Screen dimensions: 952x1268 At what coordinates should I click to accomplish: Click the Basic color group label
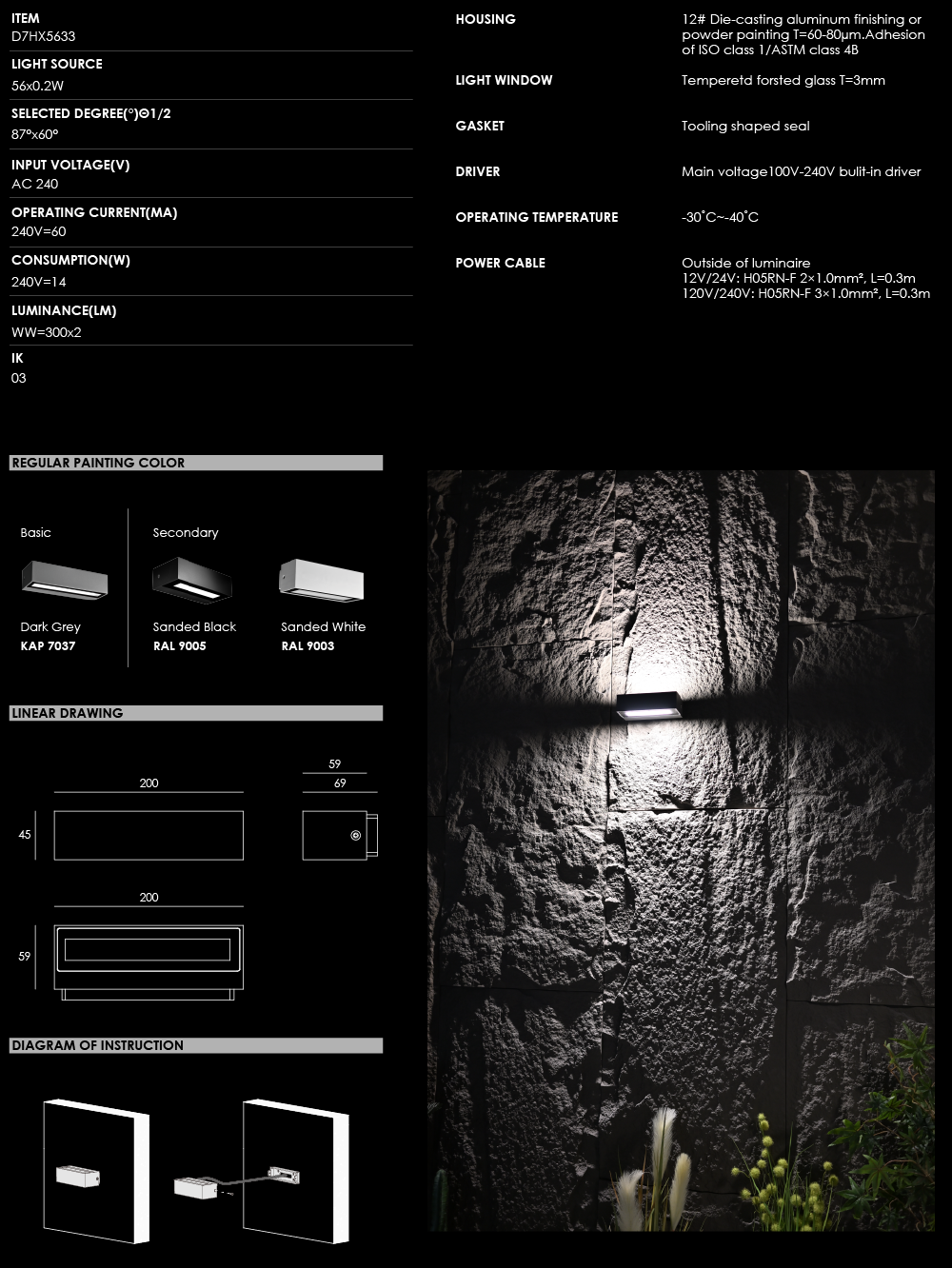click(x=36, y=532)
